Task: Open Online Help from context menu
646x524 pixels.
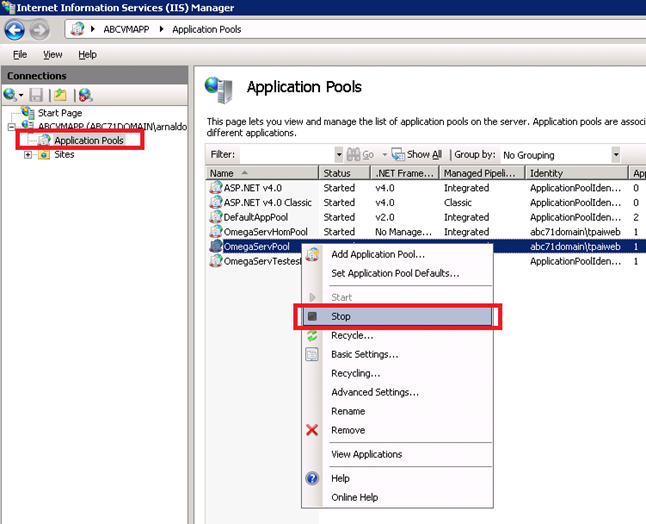Action: (354, 498)
